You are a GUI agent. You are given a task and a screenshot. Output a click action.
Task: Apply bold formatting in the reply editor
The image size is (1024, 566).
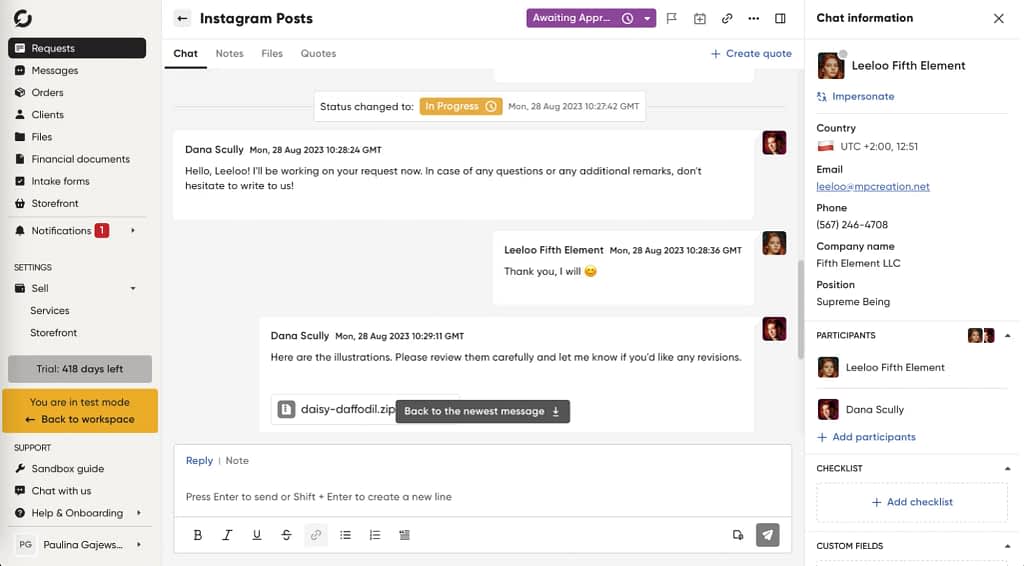point(197,535)
